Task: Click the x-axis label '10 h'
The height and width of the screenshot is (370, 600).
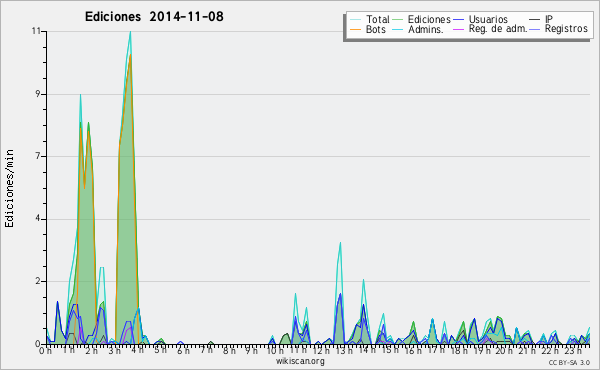Action: (x=275, y=350)
